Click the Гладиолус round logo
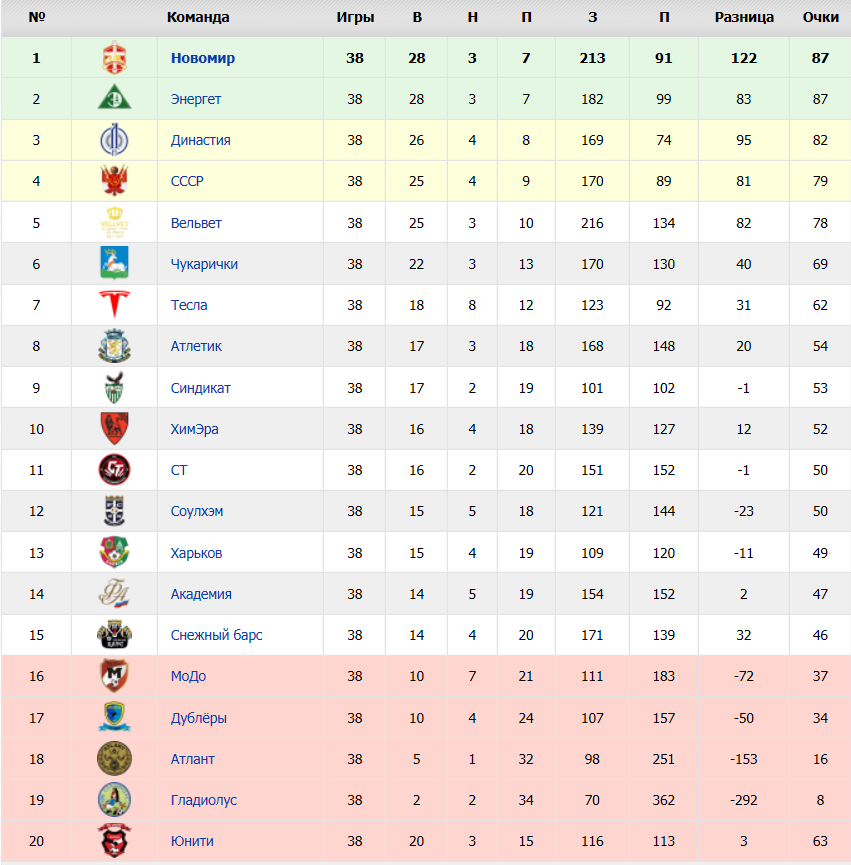The width and height of the screenshot is (851, 865). pos(114,799)
